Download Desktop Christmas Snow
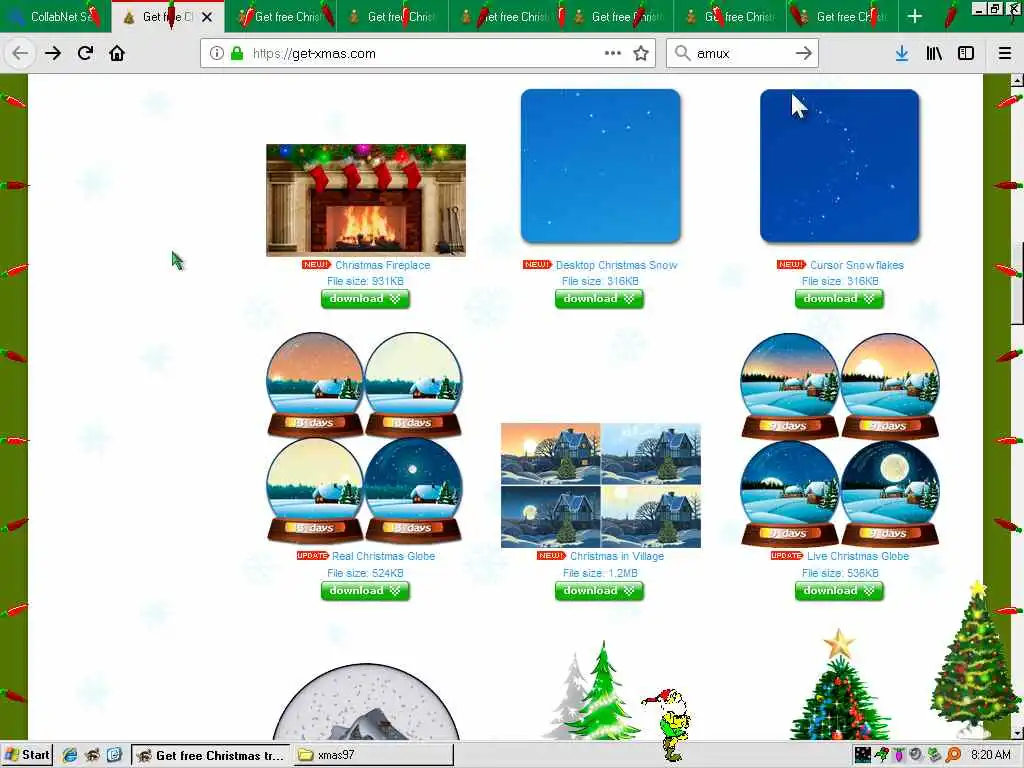 [x=599, y=299]
